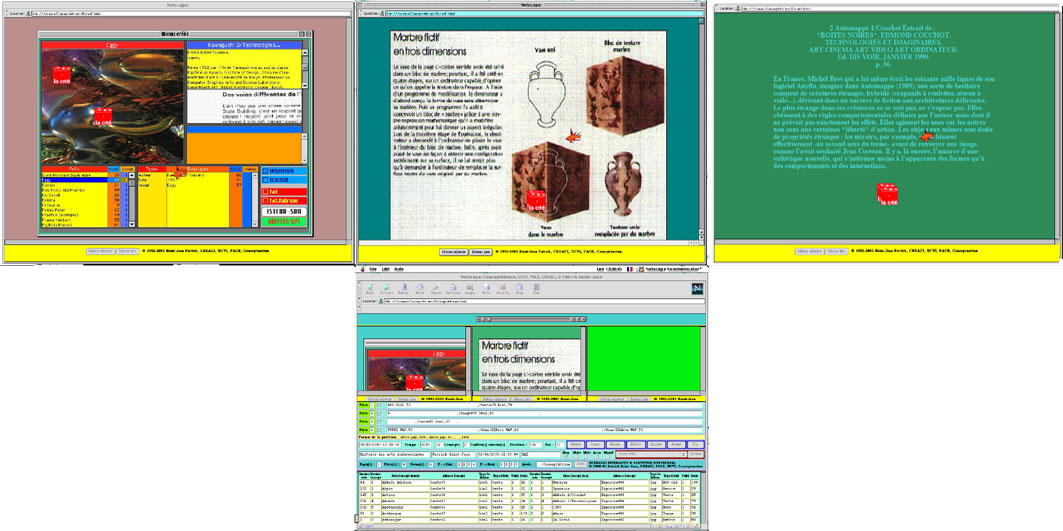Toggle the first blue checkbox above Fait
Image resolution: width=1063 pixels, height=531 pixels.
tap(265, 171)
